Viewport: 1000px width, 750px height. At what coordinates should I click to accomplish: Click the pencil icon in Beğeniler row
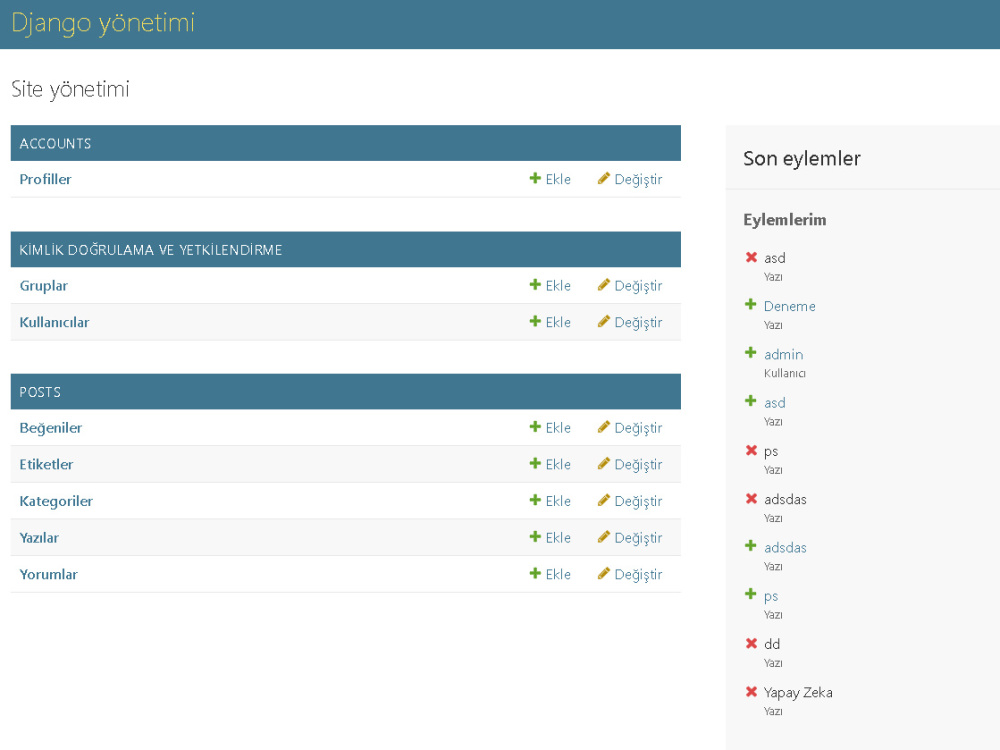pyautogui.click(x=603, y=427)
